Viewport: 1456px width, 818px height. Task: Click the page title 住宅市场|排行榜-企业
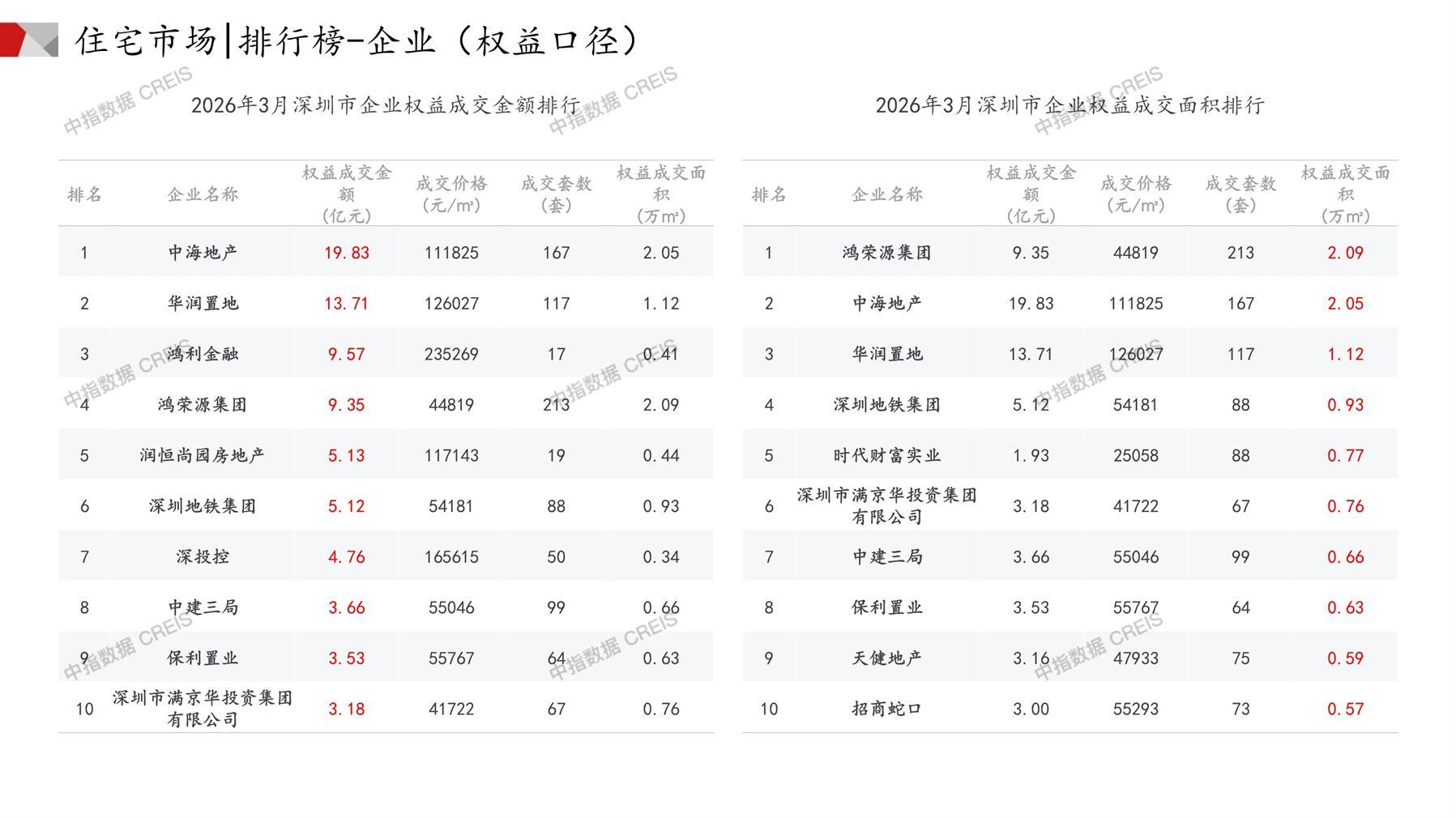point(357,40)
